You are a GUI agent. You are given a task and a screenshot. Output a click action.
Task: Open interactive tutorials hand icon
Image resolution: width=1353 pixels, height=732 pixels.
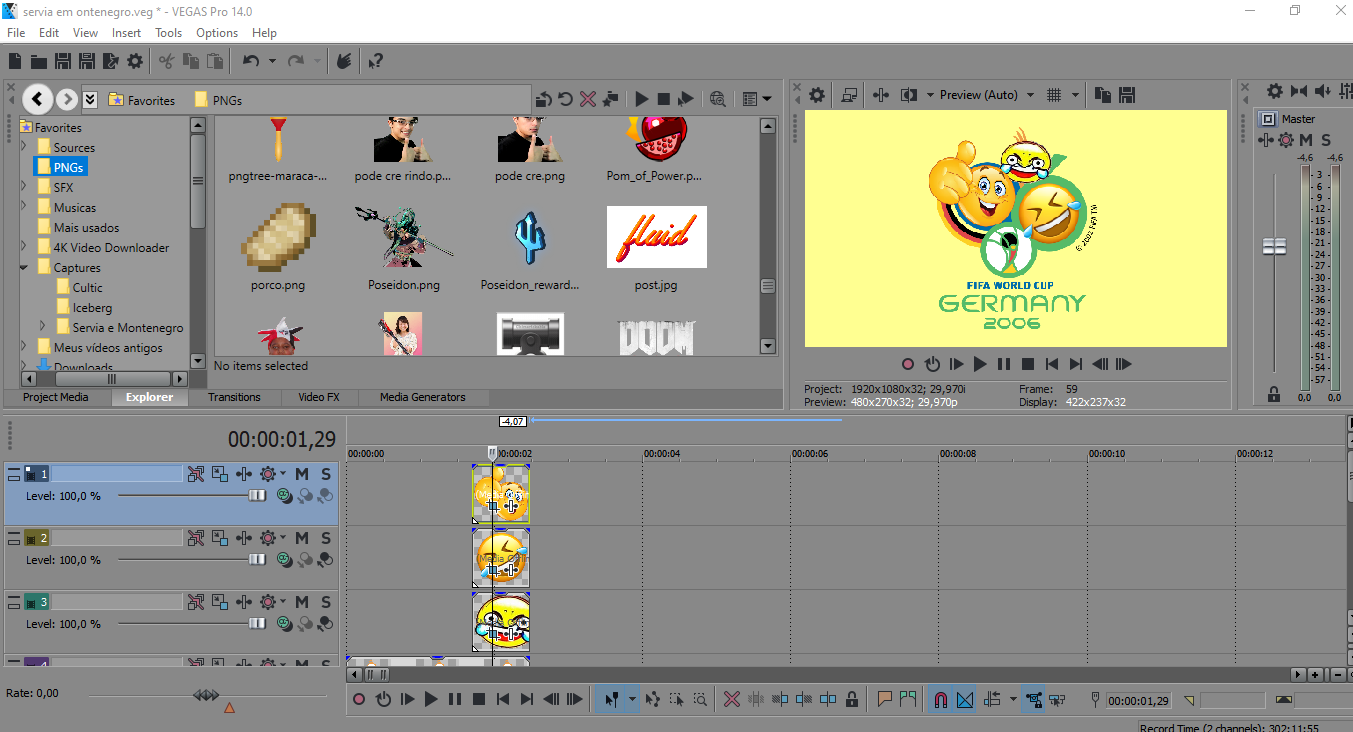click(x=343, y=61)
